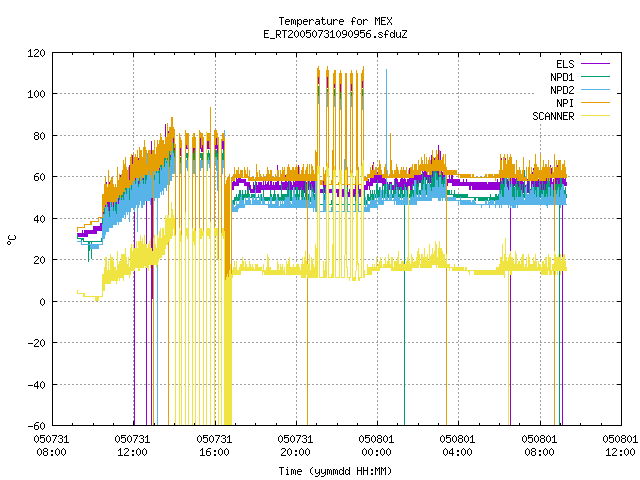The height and width of the screenshot is (480, 640).
Task: Click the x-axis label 050731 12:00
Action: 132,446
